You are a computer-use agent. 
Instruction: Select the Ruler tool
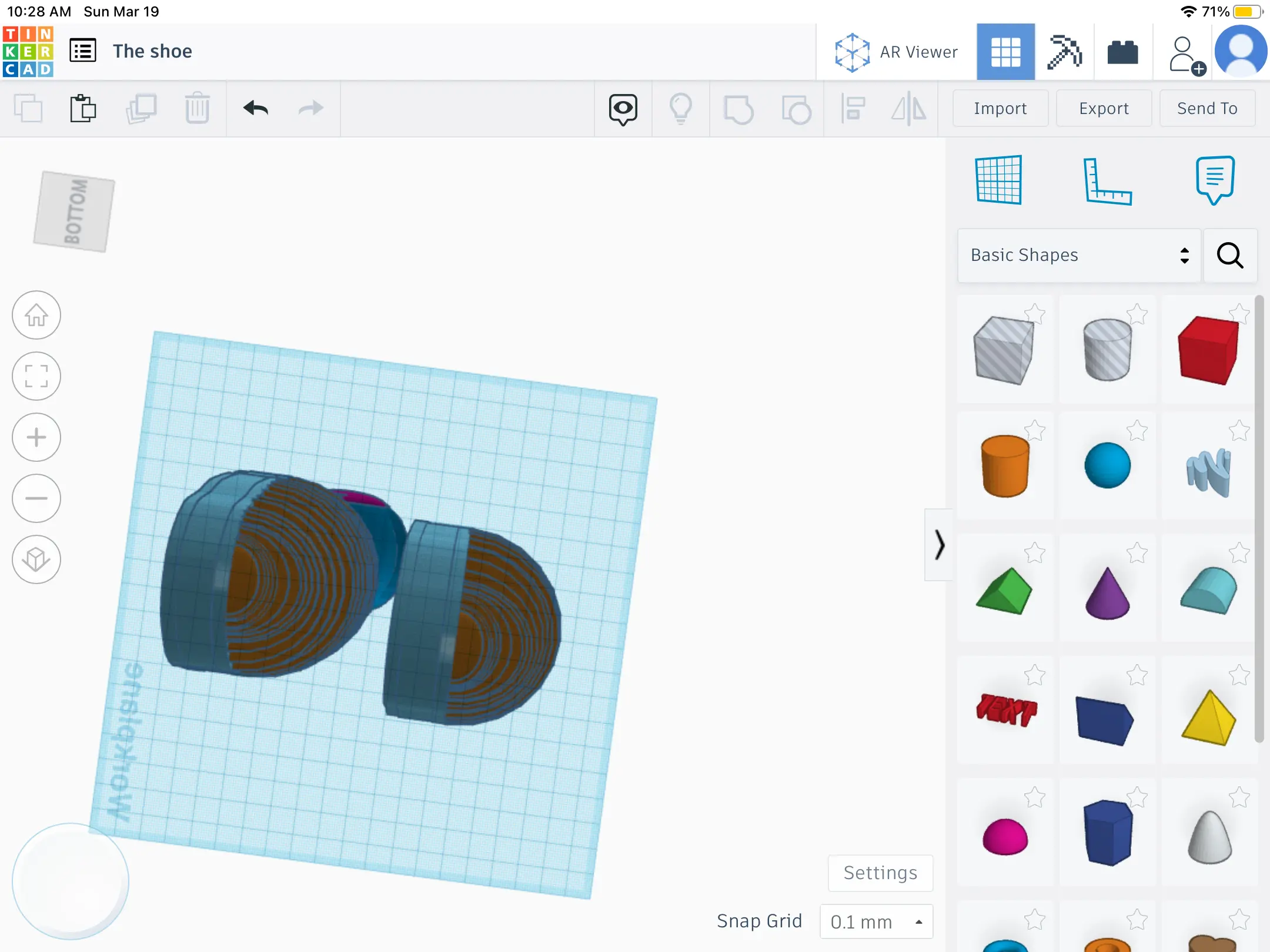coord(1107,181)
